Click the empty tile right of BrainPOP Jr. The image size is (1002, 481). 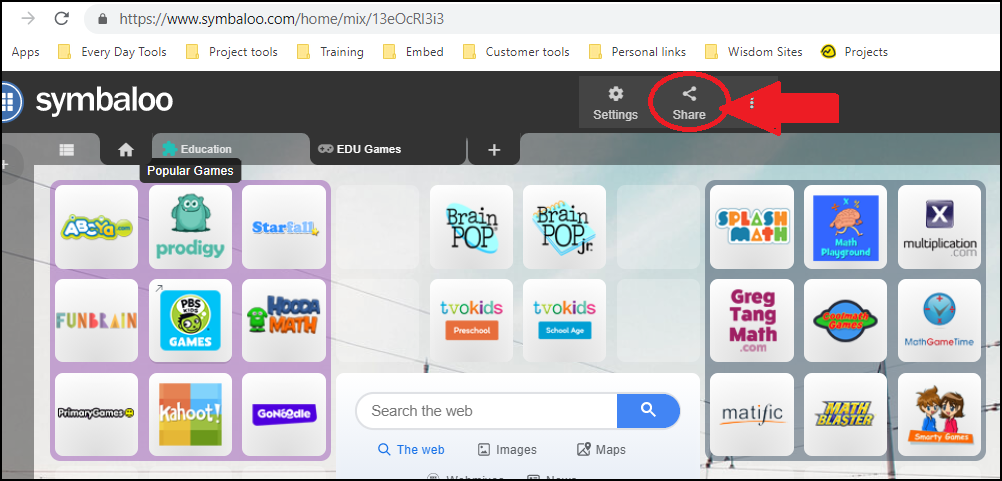point(658,227)
